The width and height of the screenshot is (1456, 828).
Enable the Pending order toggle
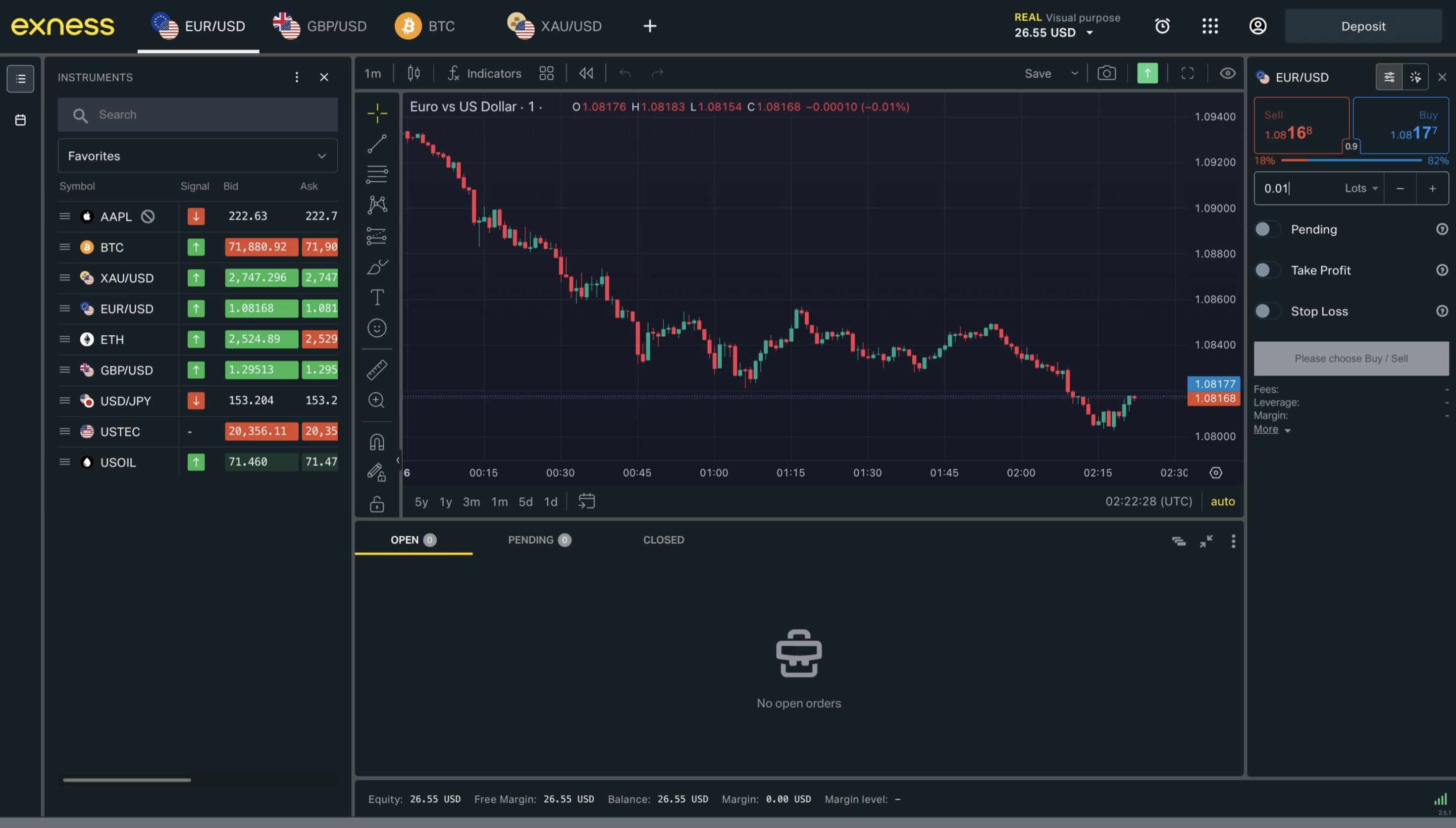1267,229
